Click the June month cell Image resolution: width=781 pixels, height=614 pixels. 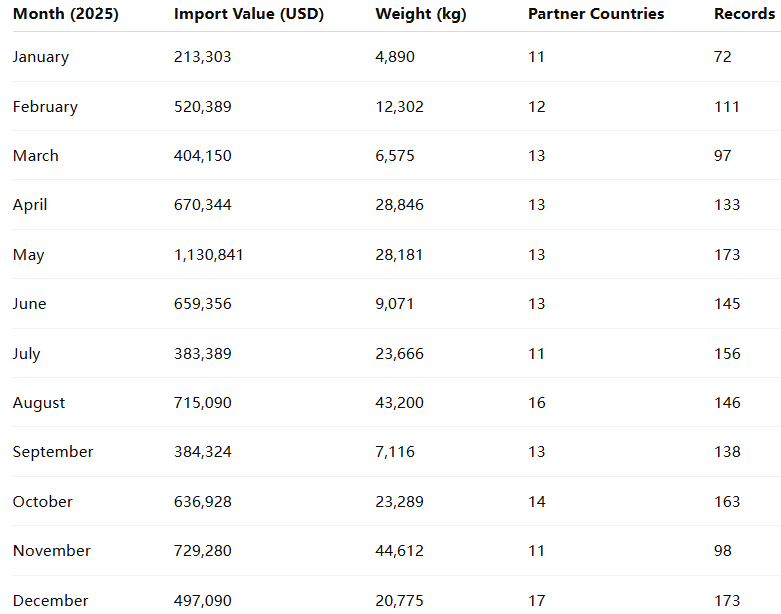(x=30, y=304)
